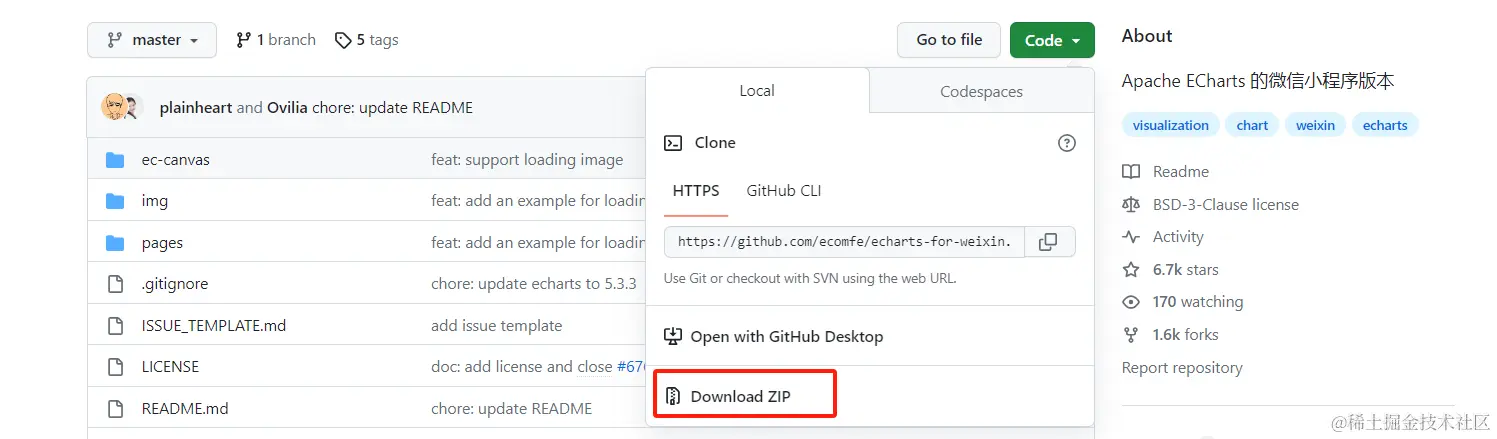Click the visualization topic tag
This screenshot has width=1497, height=439.
point(1171,125)
